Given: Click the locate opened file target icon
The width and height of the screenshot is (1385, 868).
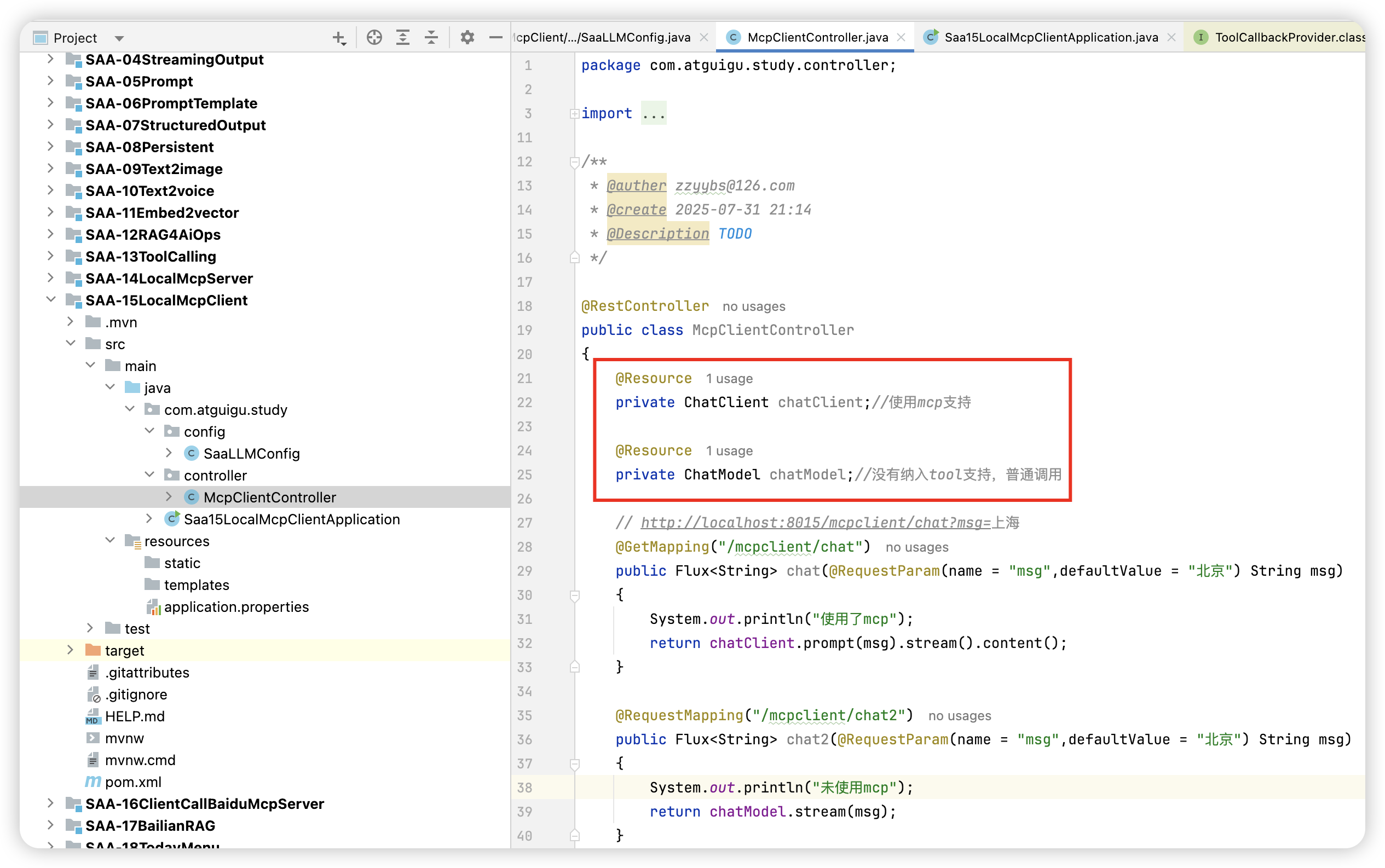Looking at the screenshot, I should point(374,38).
